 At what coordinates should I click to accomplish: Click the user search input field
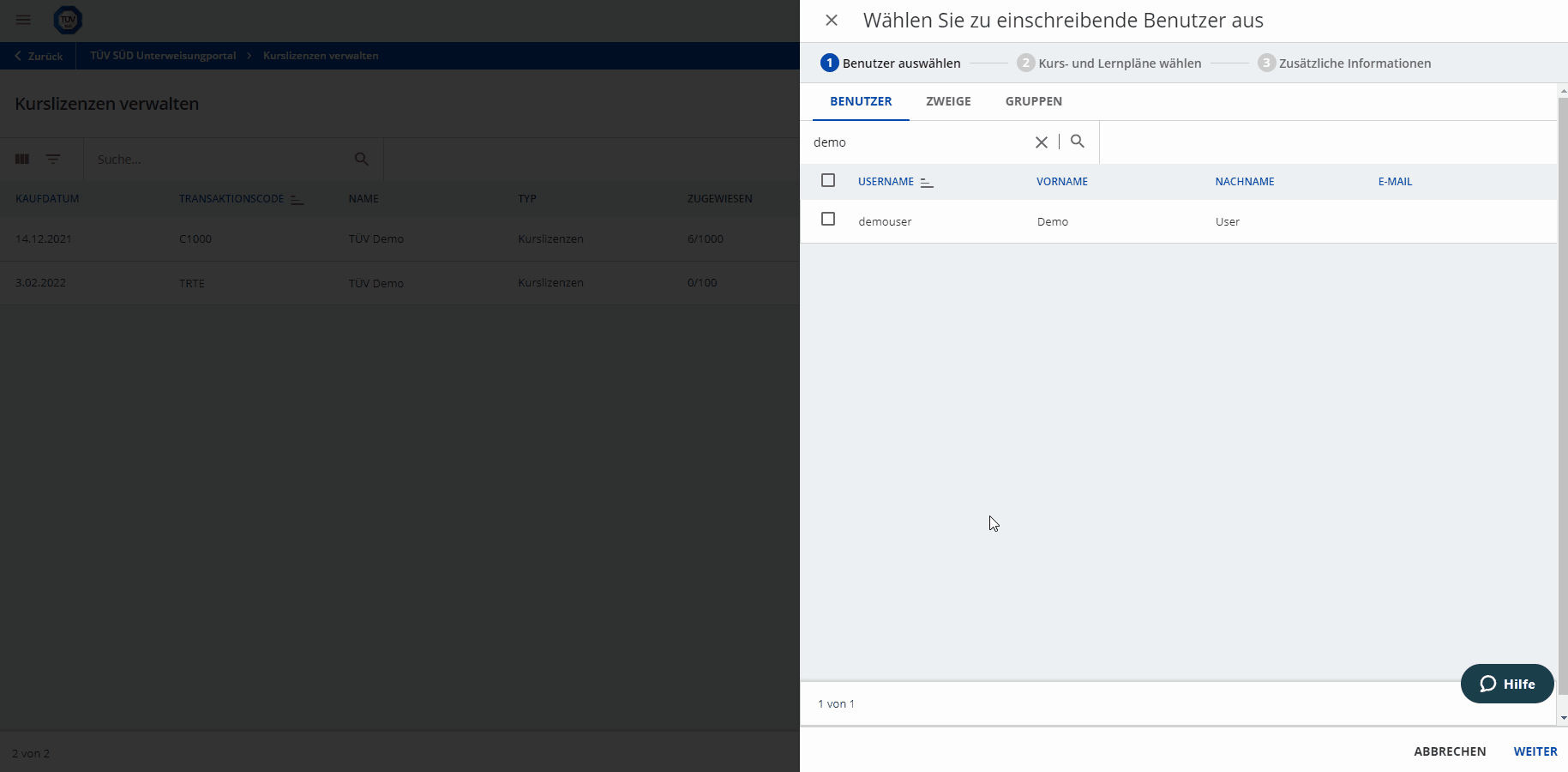(917, 142)
